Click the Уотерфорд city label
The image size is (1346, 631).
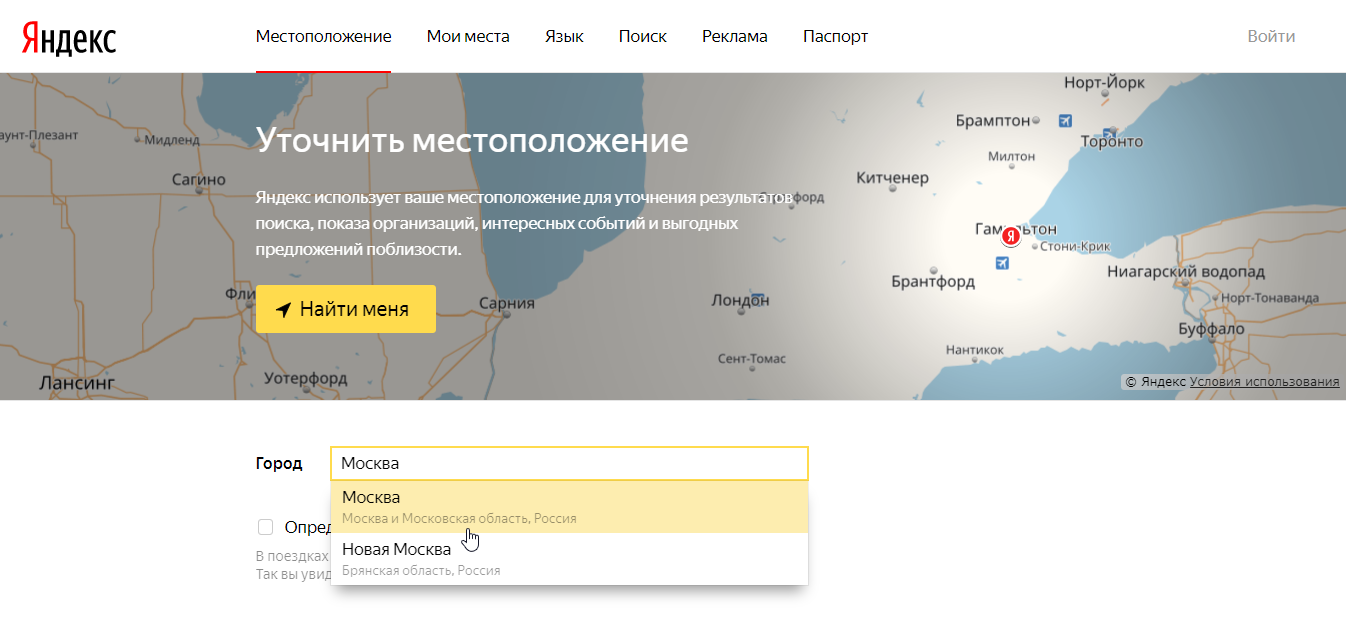coord(306,378)
